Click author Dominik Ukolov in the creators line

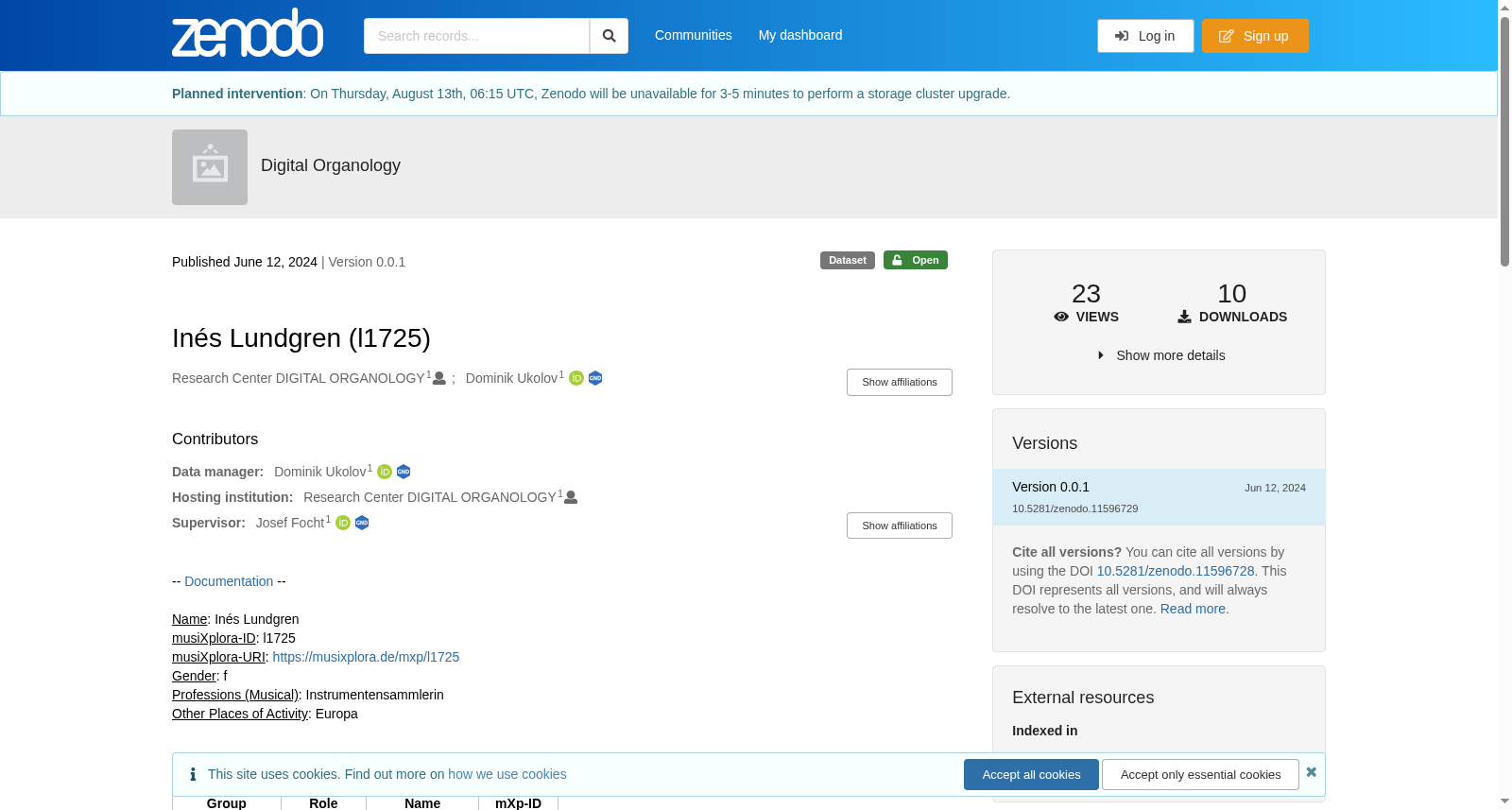tap(511, 378)
